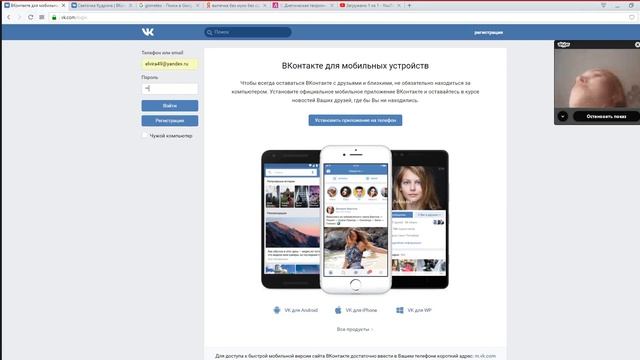Open the регистрация link in the header

[488, 32]
